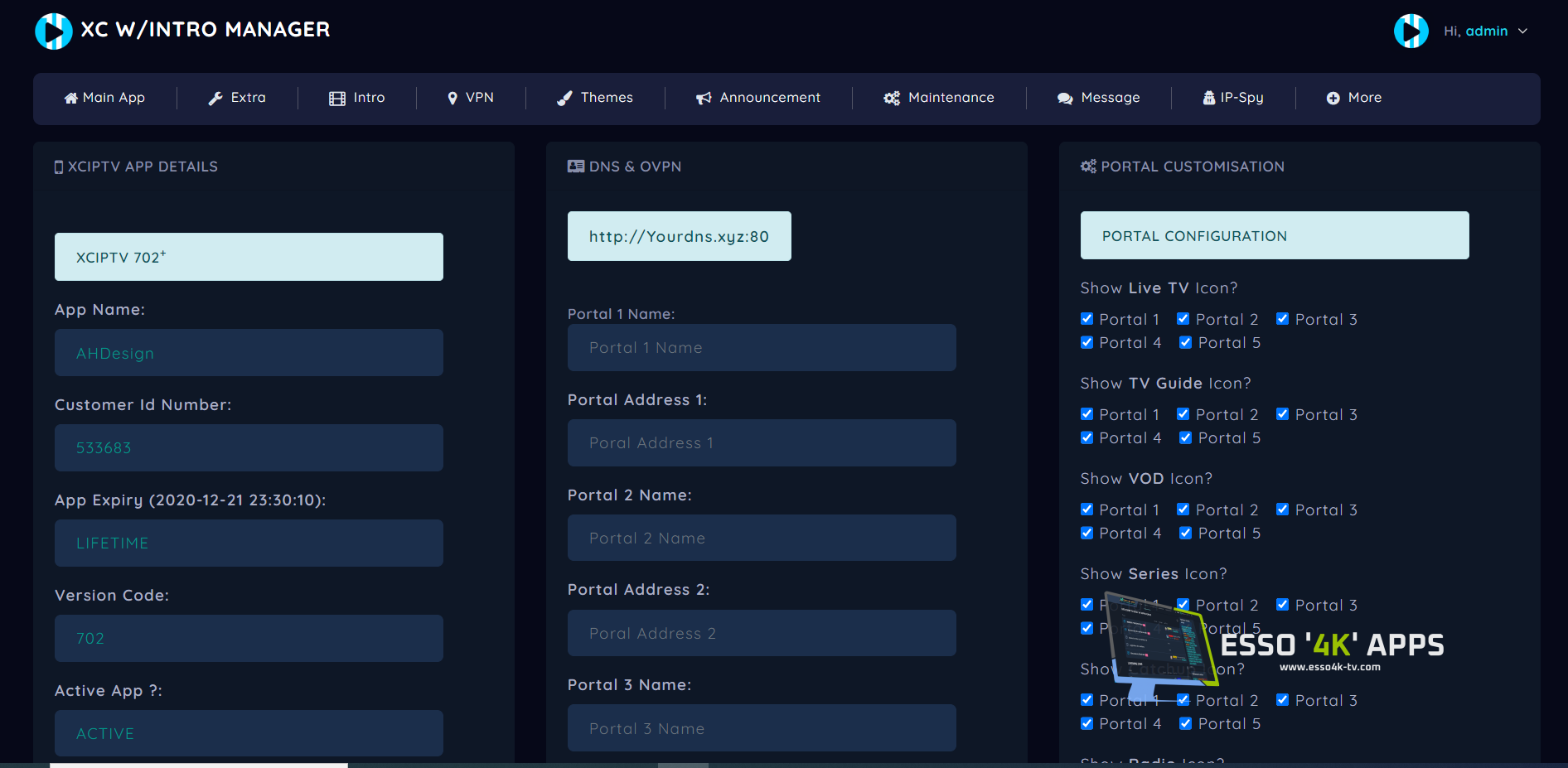Focus the Portal Address 2 field
The width and height of the screenshot is (1568, 768).
point(761,634)
